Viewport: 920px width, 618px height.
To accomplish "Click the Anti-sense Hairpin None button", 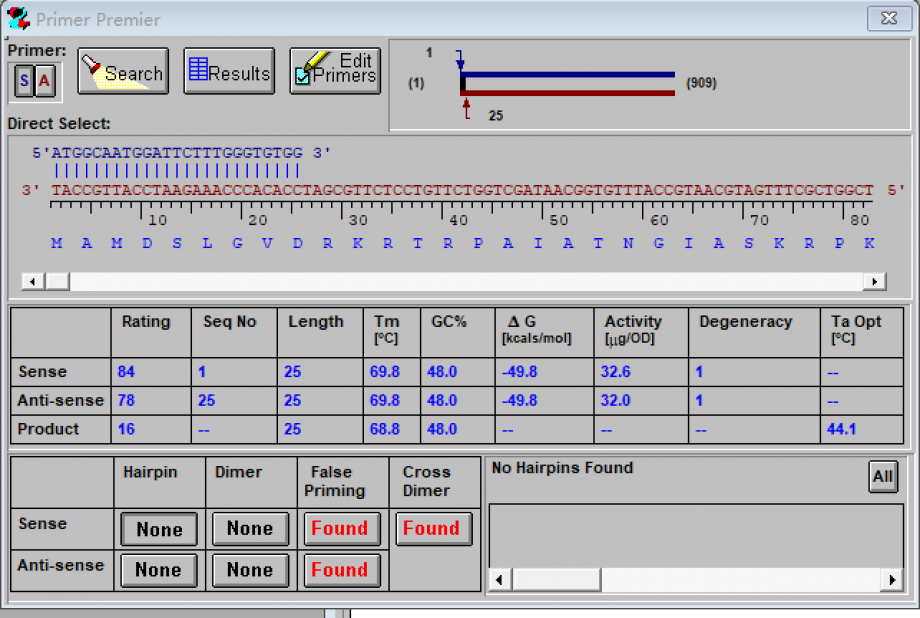I will (x=159, y=570).
